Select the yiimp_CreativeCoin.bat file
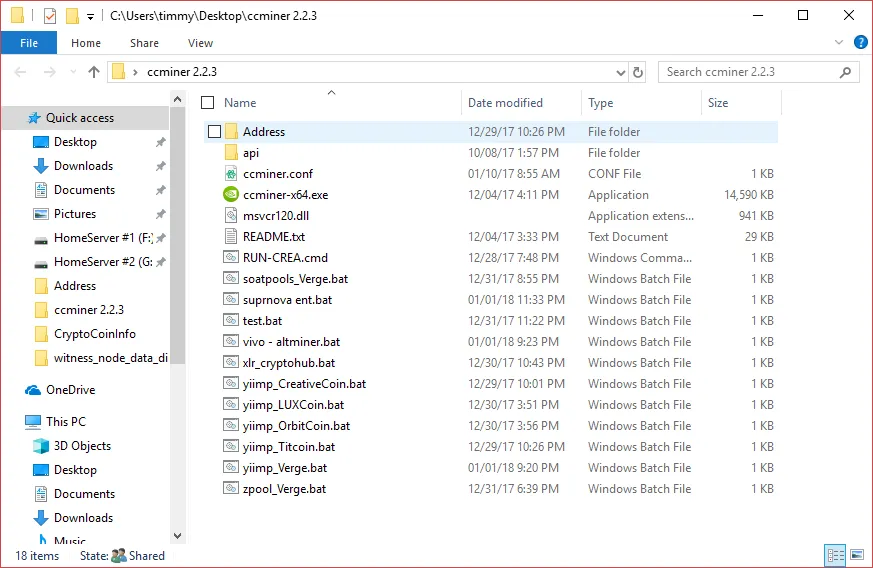Image resolution: width=873 pixels, height=568 pixels. pyautogui.click(x=304, y=384)
